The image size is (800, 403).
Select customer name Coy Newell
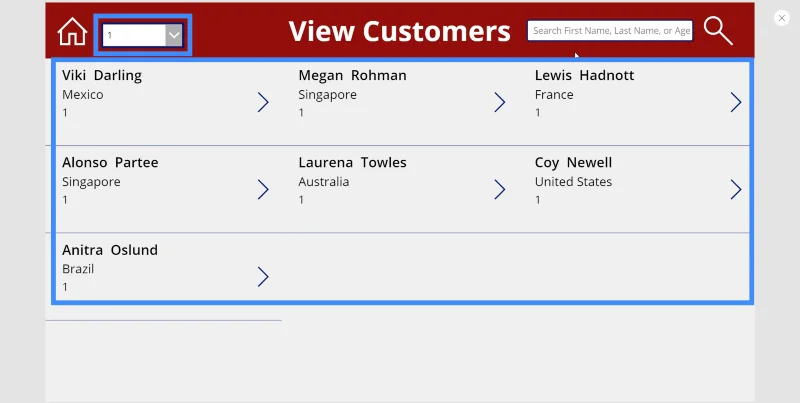coord(573,163)
